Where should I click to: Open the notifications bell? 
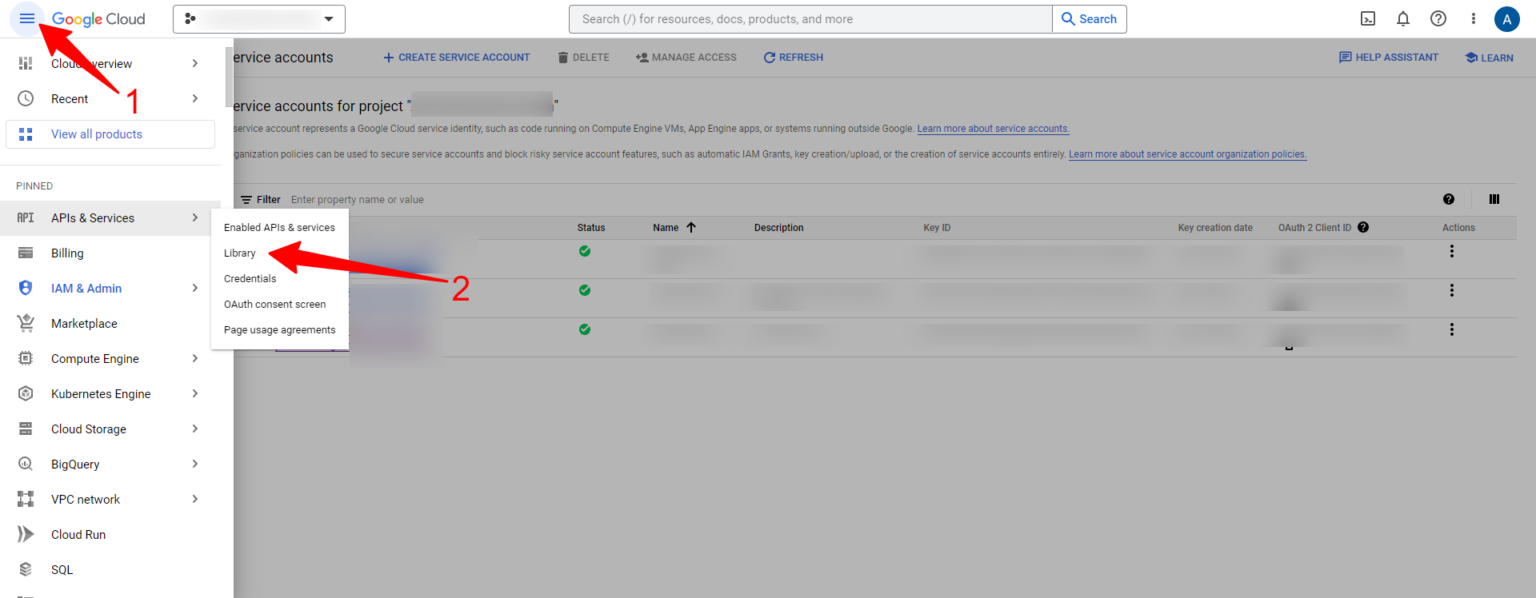tap(1402, 18)
